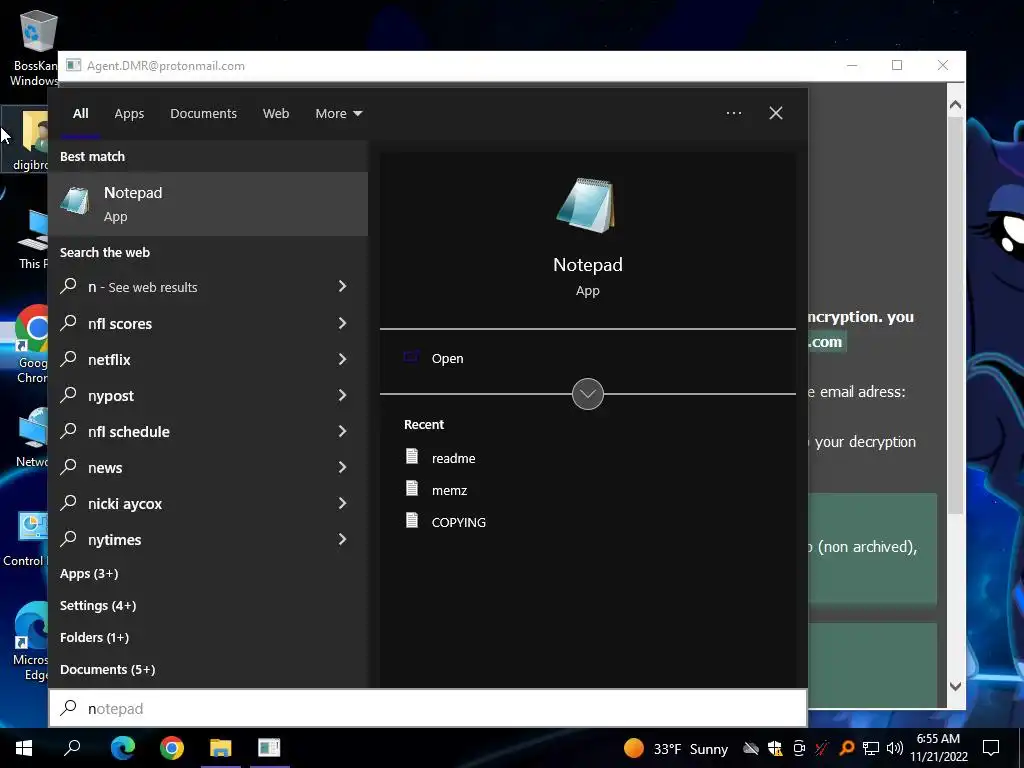Click the red slashed tray icon
This screenshot has width=1024, height=768.
click(x=822, y=748)
